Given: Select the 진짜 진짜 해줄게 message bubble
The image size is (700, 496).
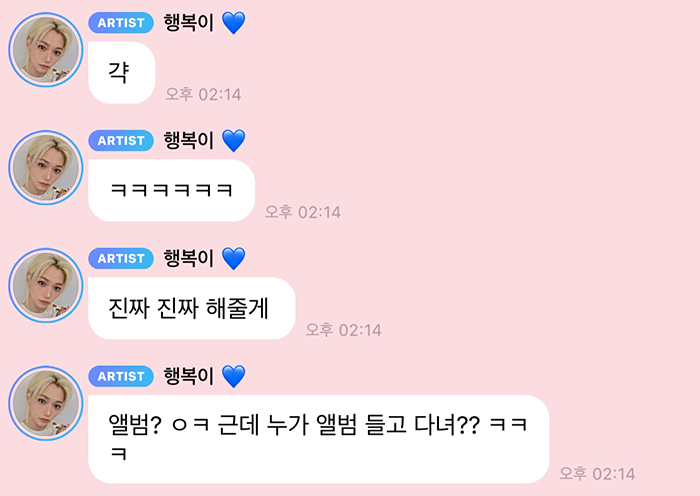Looking at the screenshot, I should (192, 308).
